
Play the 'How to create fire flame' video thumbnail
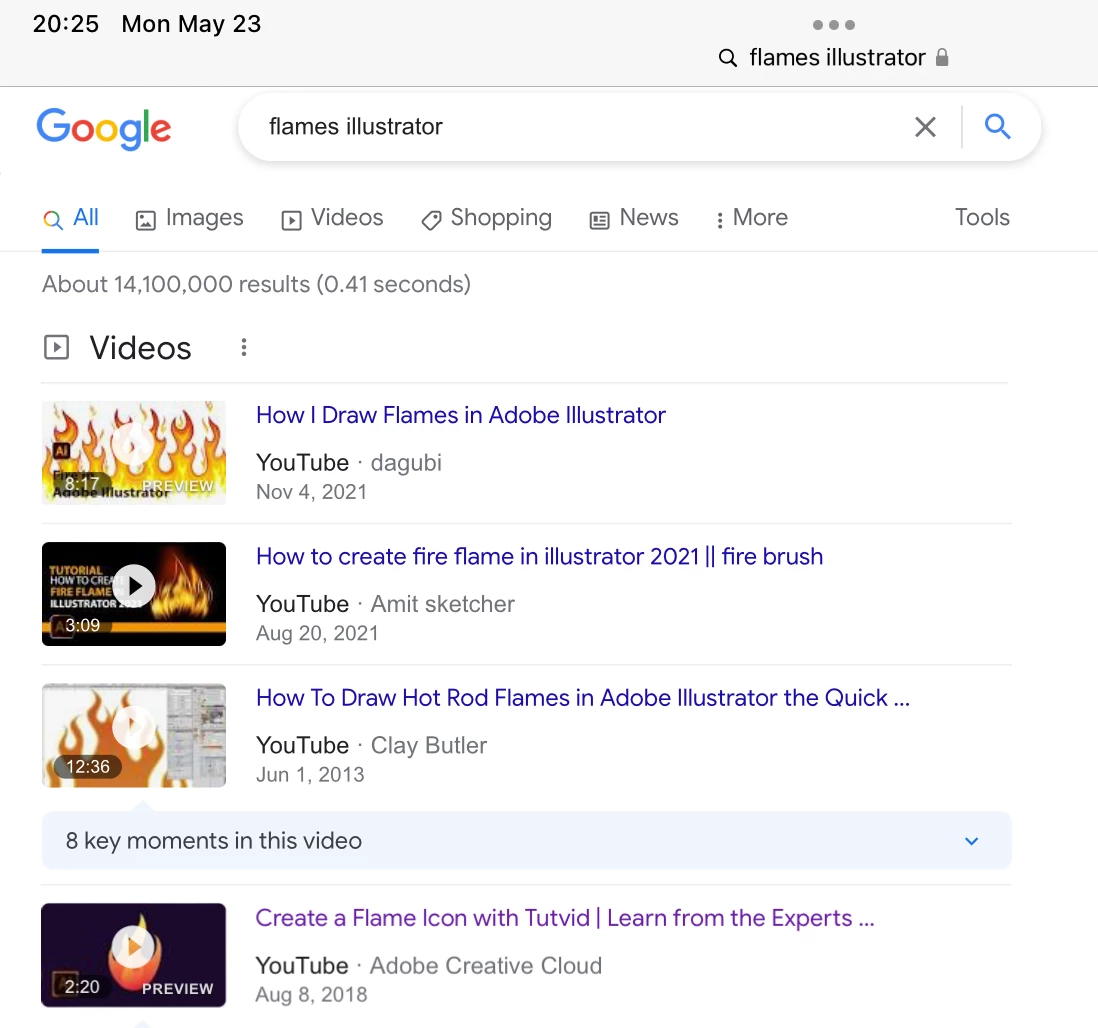tap(134, 594)
